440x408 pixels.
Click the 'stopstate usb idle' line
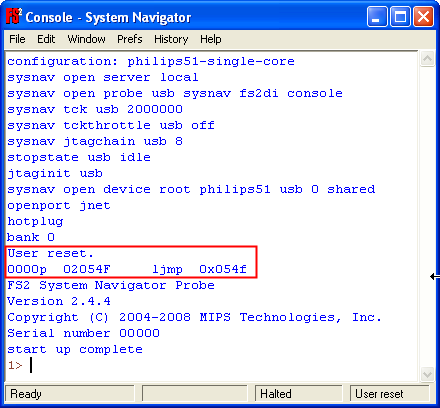[x=79, y=157]
